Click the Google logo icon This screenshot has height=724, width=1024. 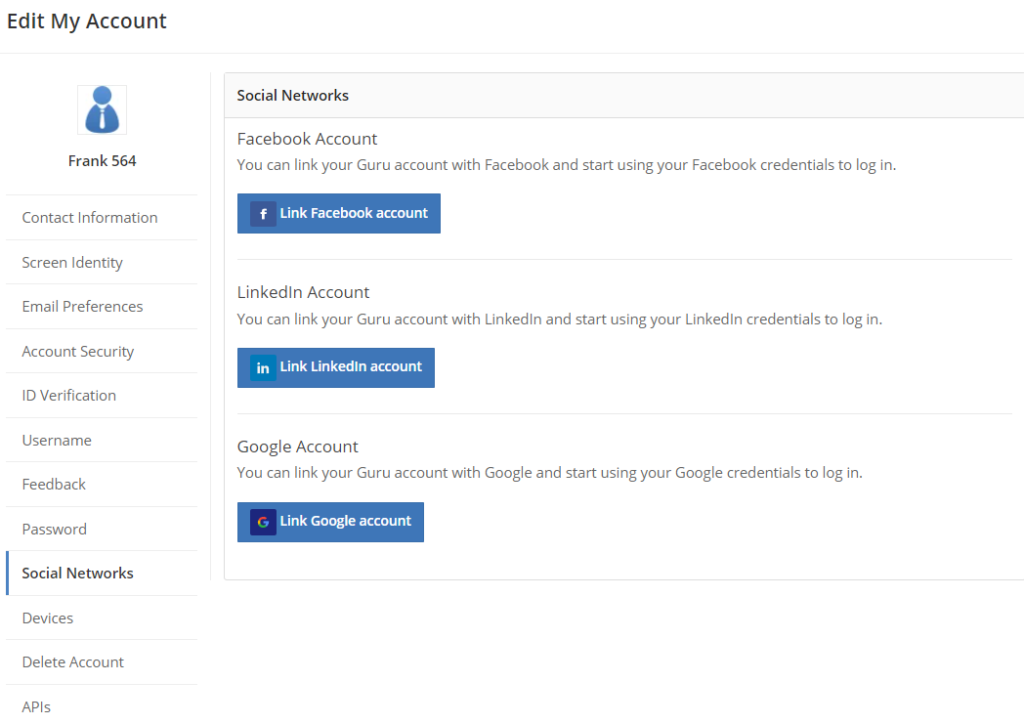(263, 522)
